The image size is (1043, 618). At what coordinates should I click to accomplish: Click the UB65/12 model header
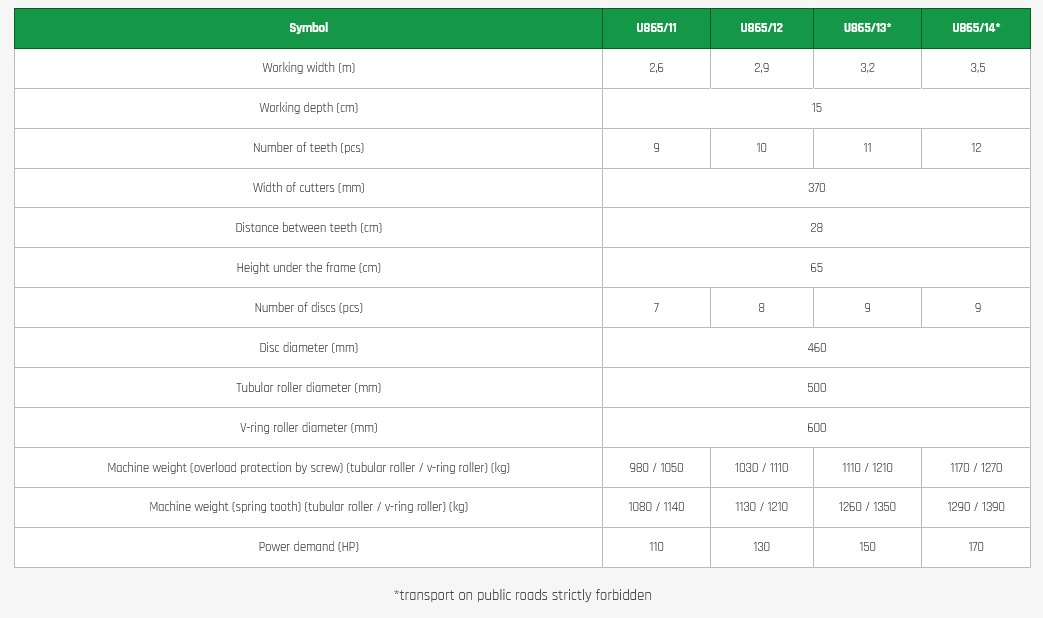point(761,28)
